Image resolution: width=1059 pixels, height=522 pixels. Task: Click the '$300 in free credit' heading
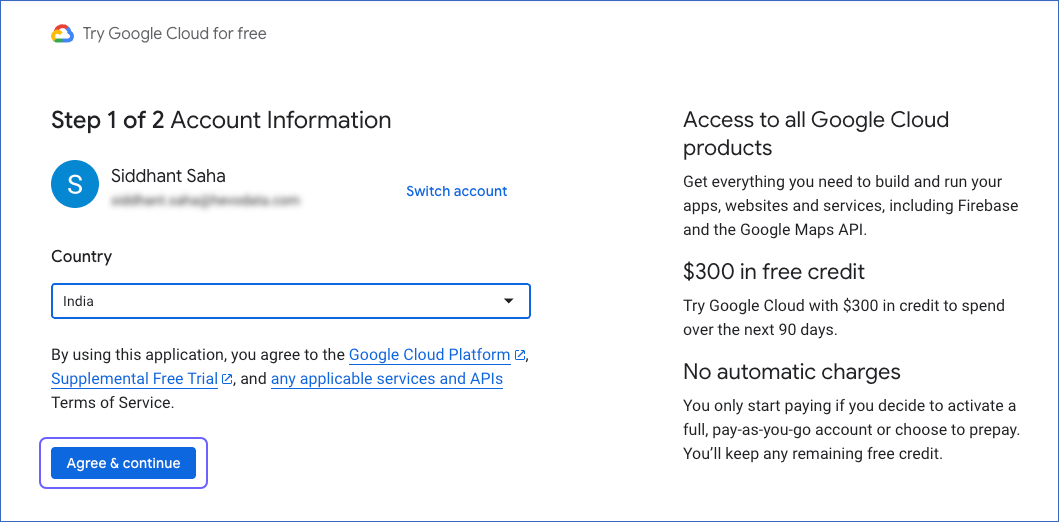click(x=774, y=271)
